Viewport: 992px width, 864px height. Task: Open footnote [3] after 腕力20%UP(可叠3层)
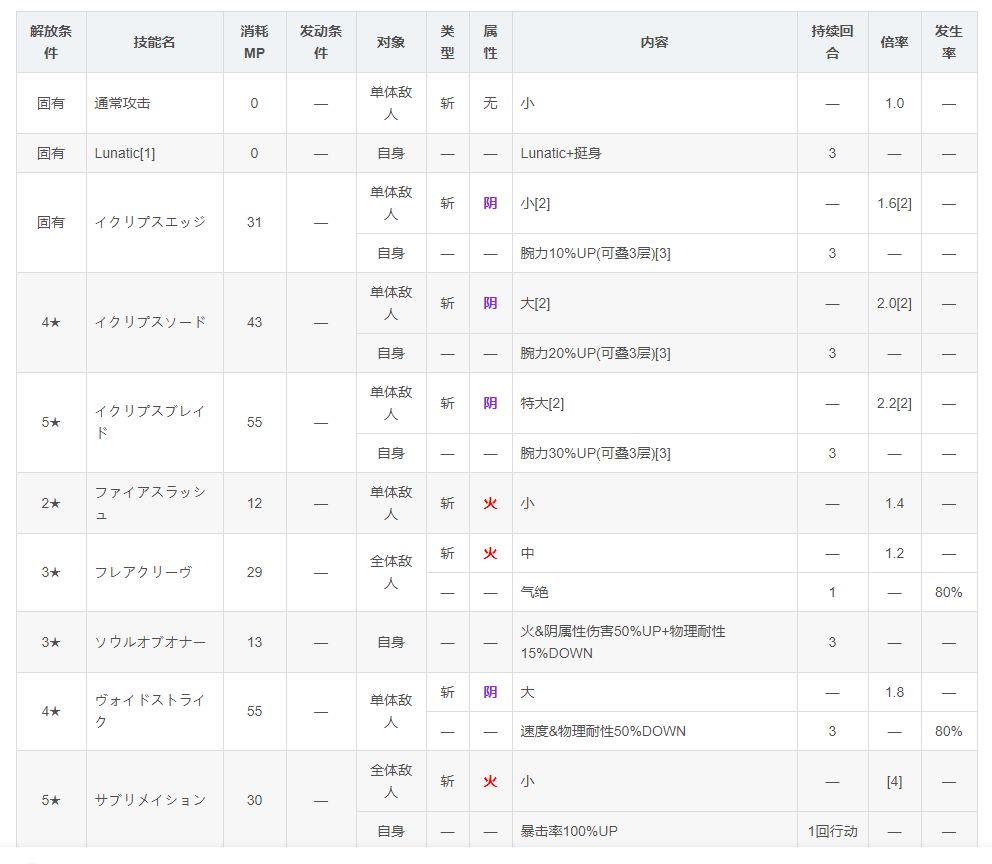(661, 353)
